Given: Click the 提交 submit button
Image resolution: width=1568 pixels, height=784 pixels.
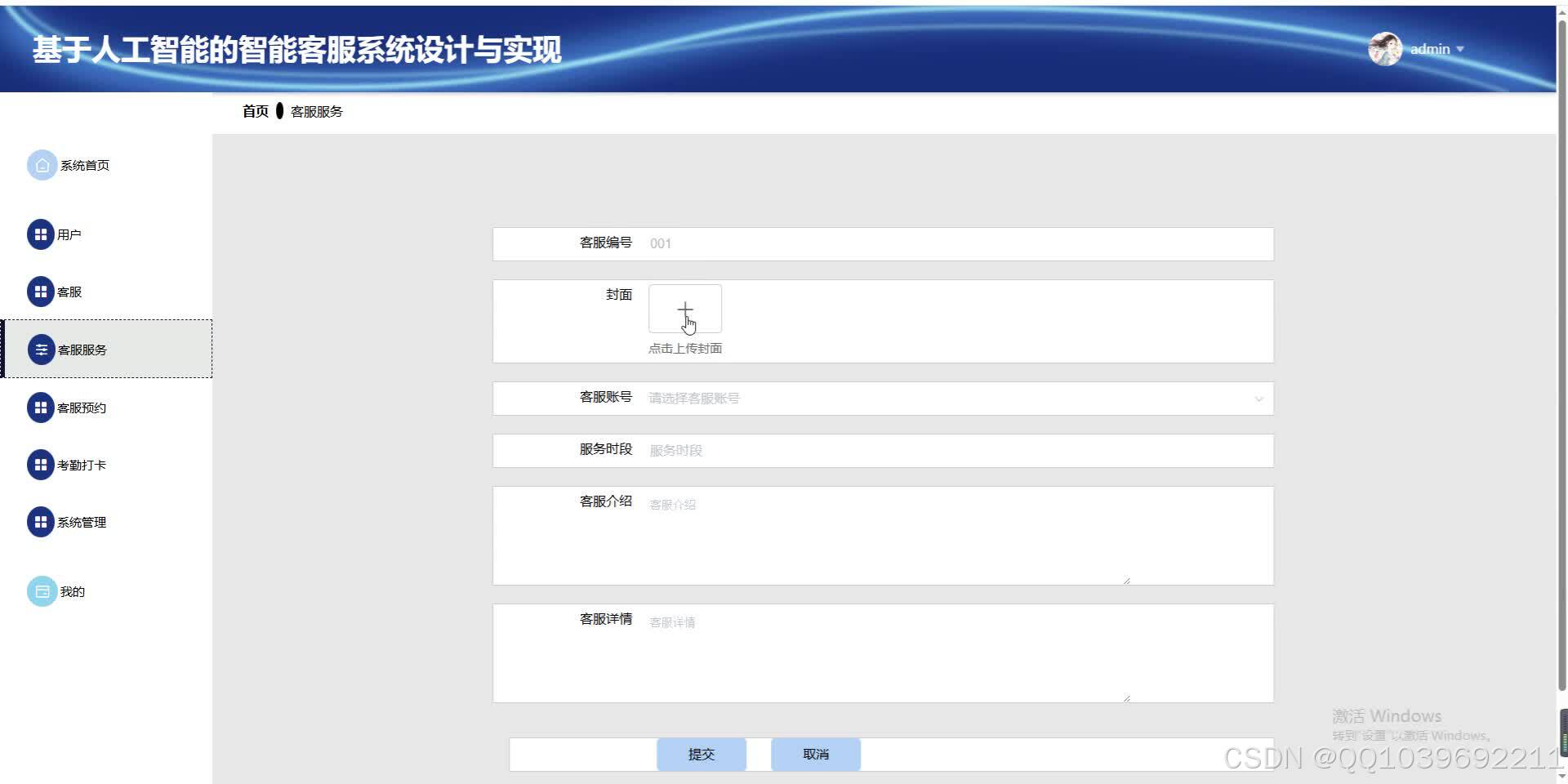Looking at the screenshot, I should [701, 754].
